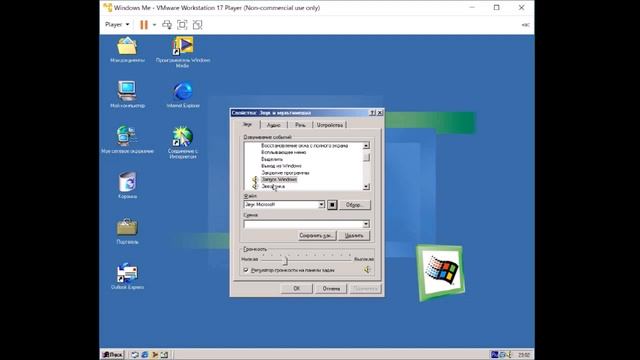The image size is (640, 360).
Task: Open the Player menu in VMware
Action: pyautogui.click(x=117, y=24)
